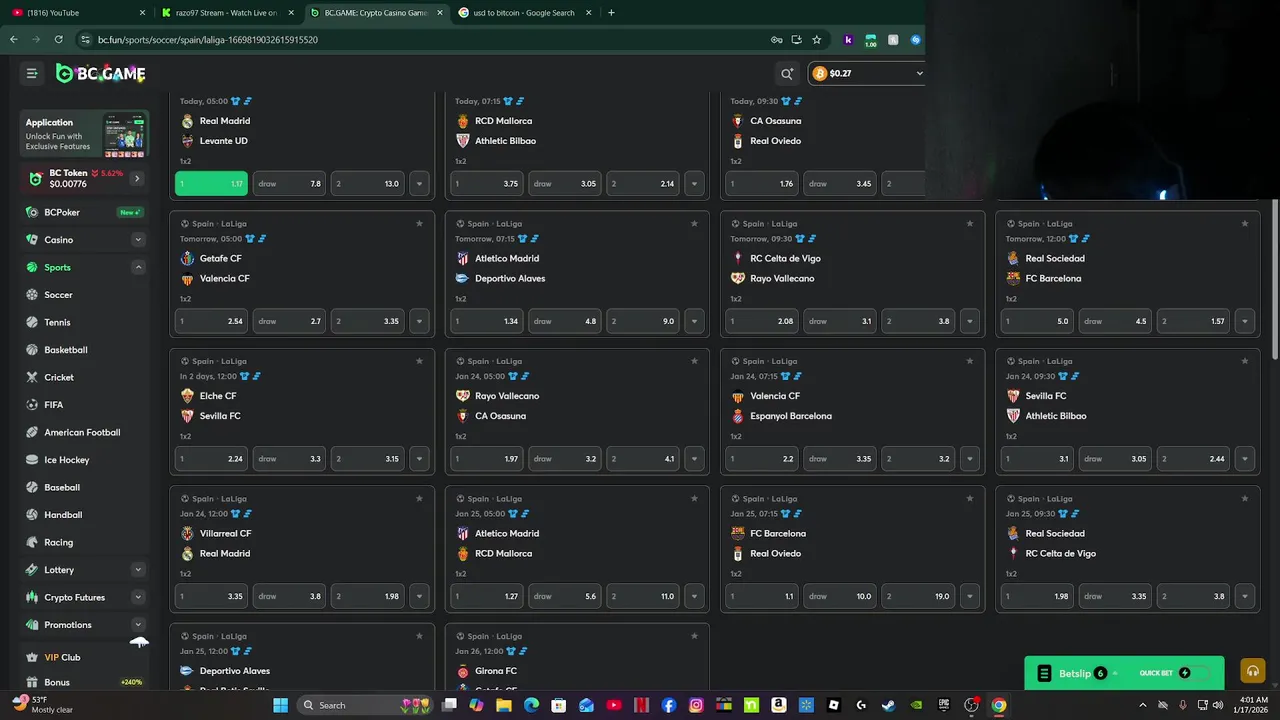Open live support headset icon
This screenshot has width=1280, height=720.
coord(1252,672)
